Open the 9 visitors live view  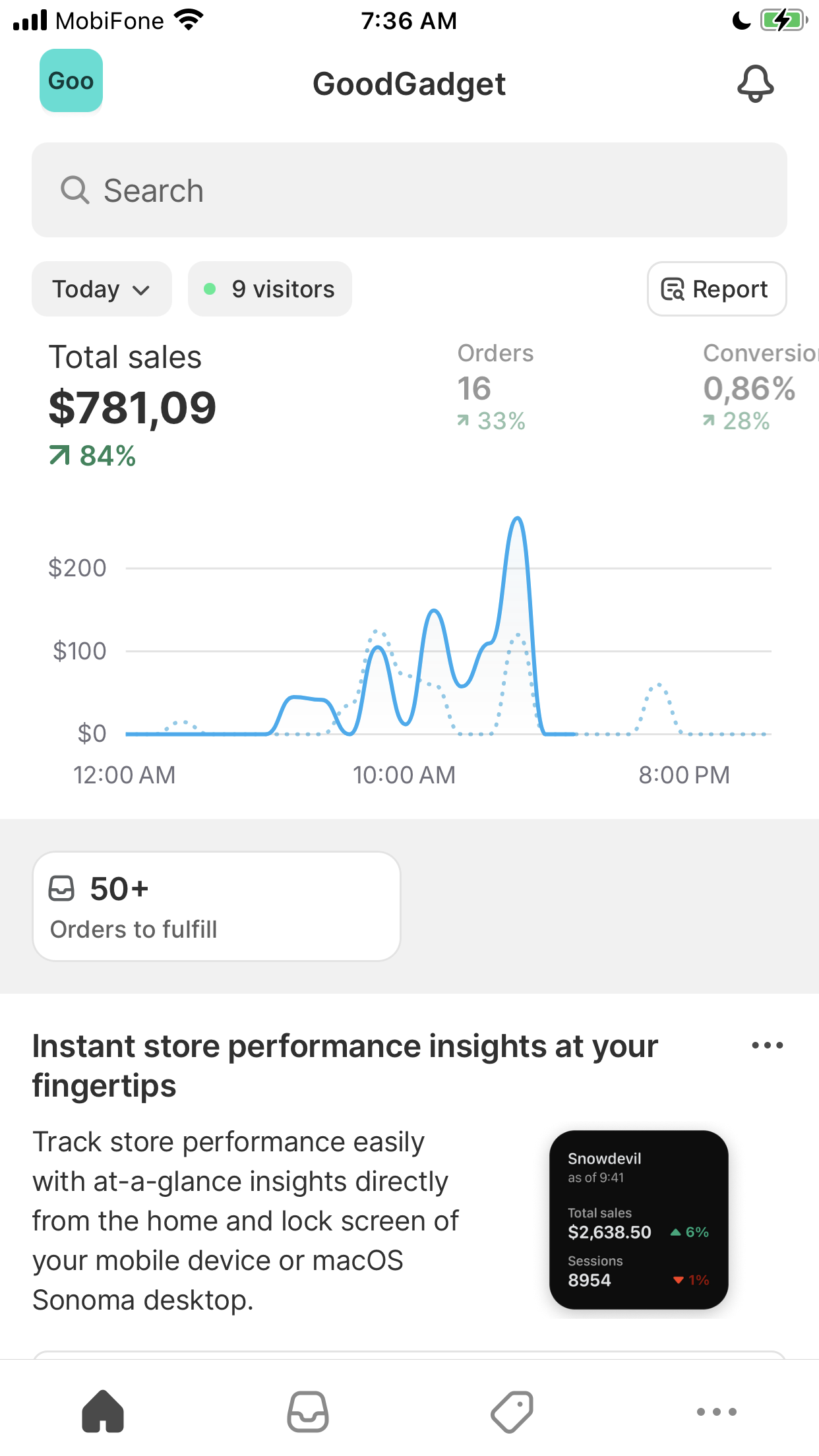[x=270, y=289]
